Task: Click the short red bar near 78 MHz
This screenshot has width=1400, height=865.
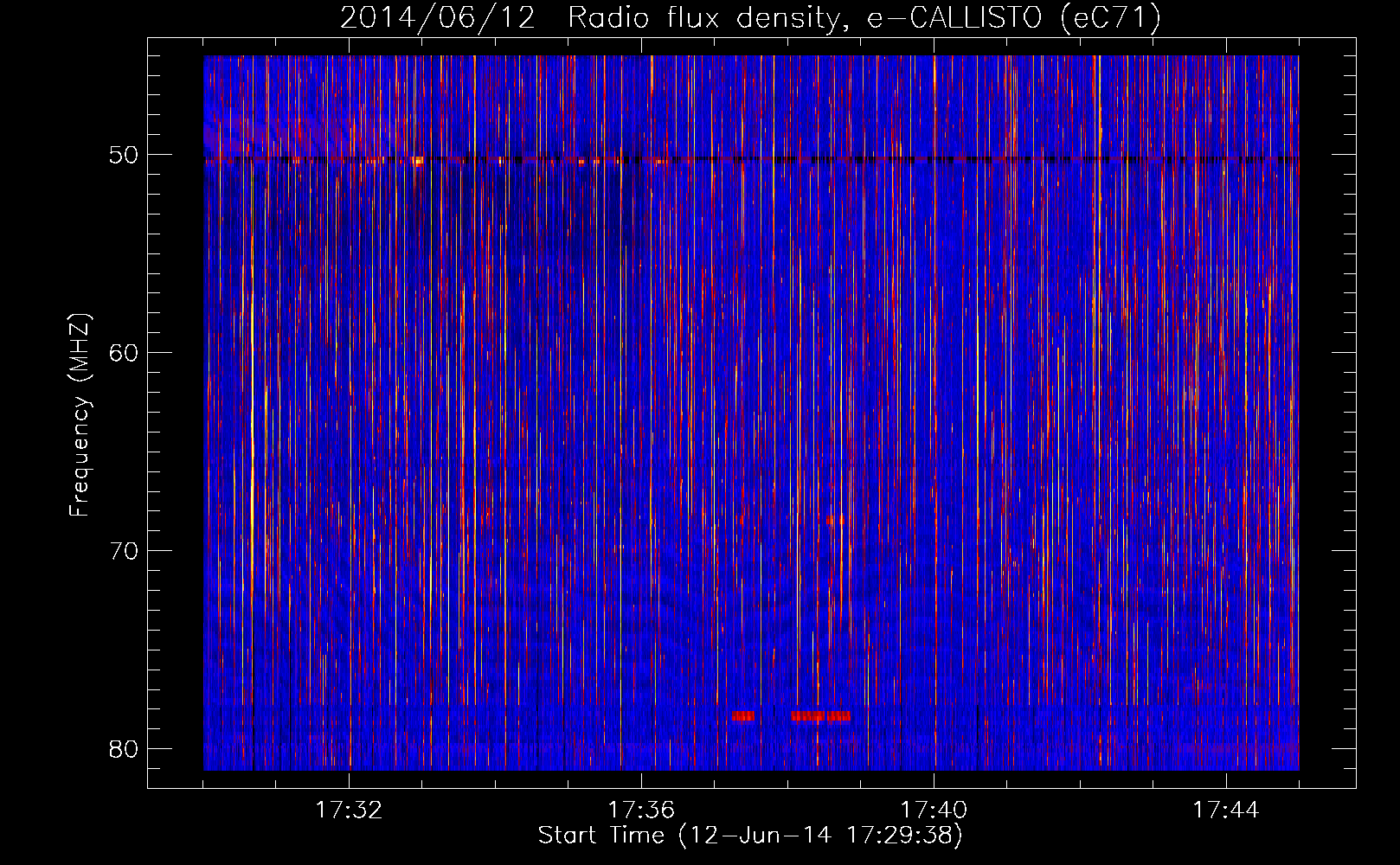Action: pos(742,716)
